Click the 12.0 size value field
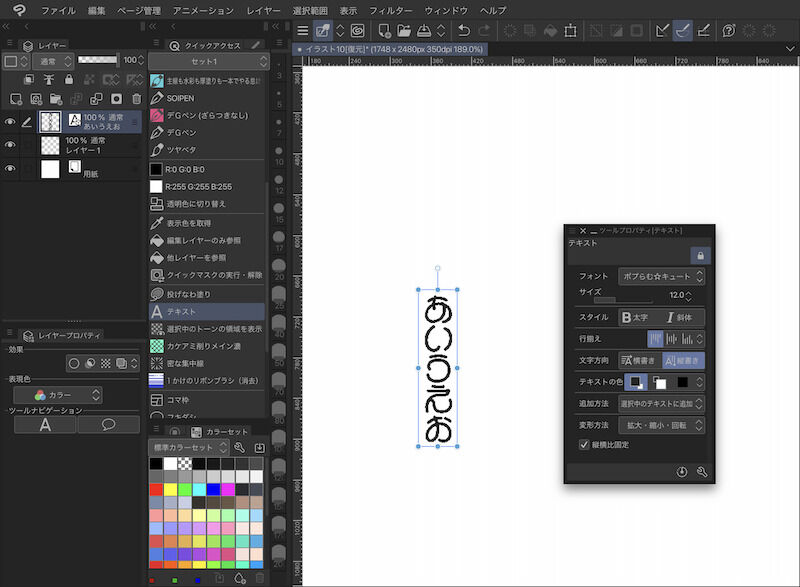 [x=676, y=295]
